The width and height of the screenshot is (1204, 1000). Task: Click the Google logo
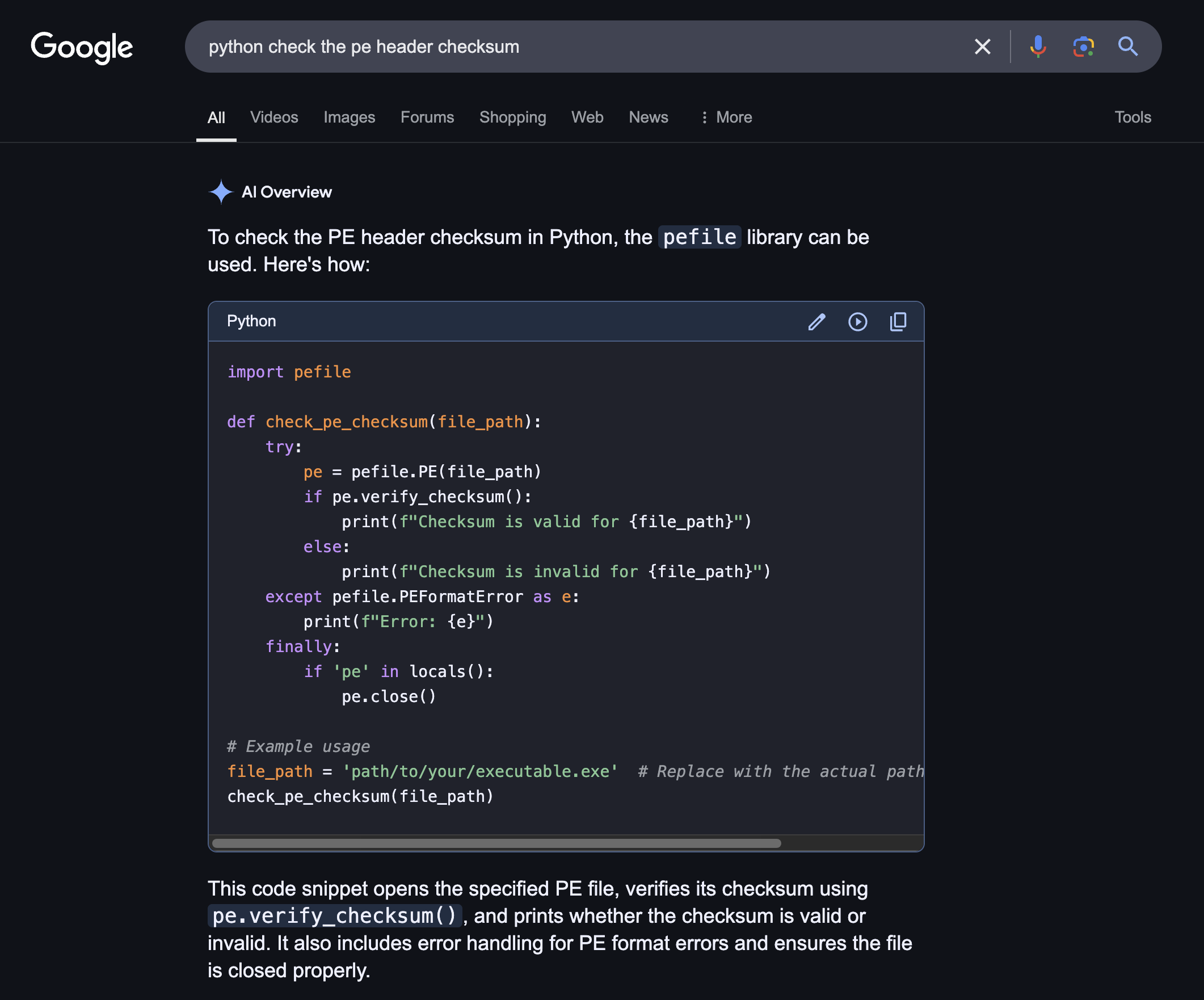pyautogui.click(x=81, y=47)
